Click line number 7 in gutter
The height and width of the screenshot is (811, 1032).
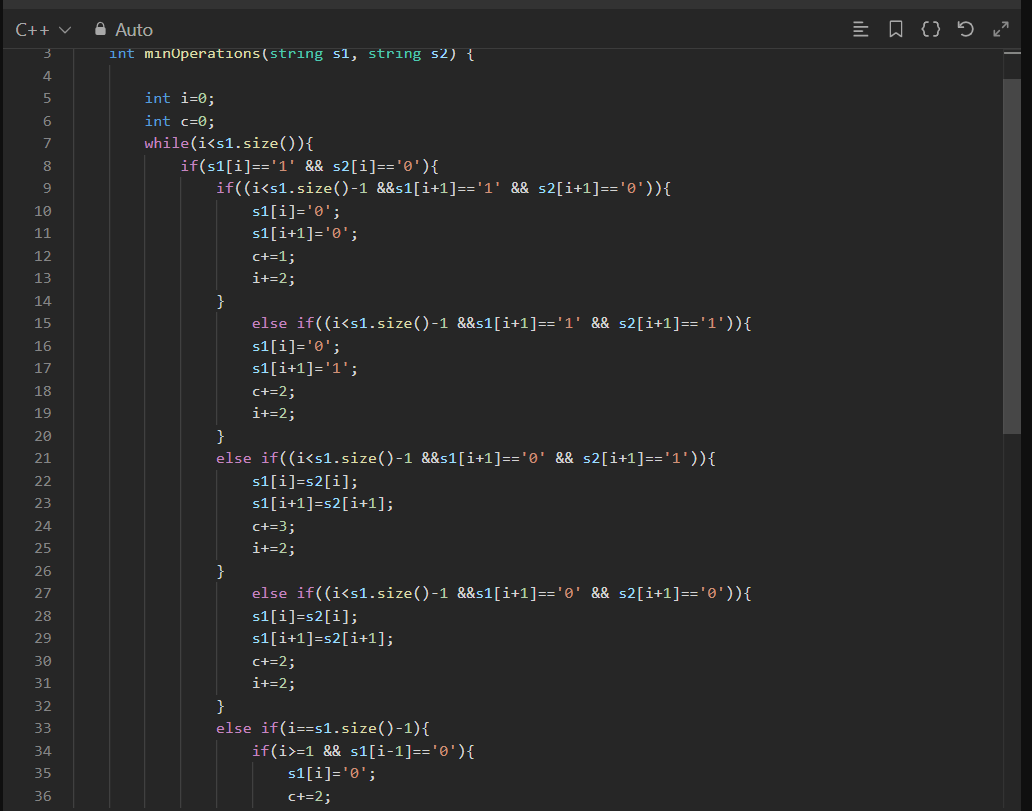pyautogui.click(x=47, y=144)
